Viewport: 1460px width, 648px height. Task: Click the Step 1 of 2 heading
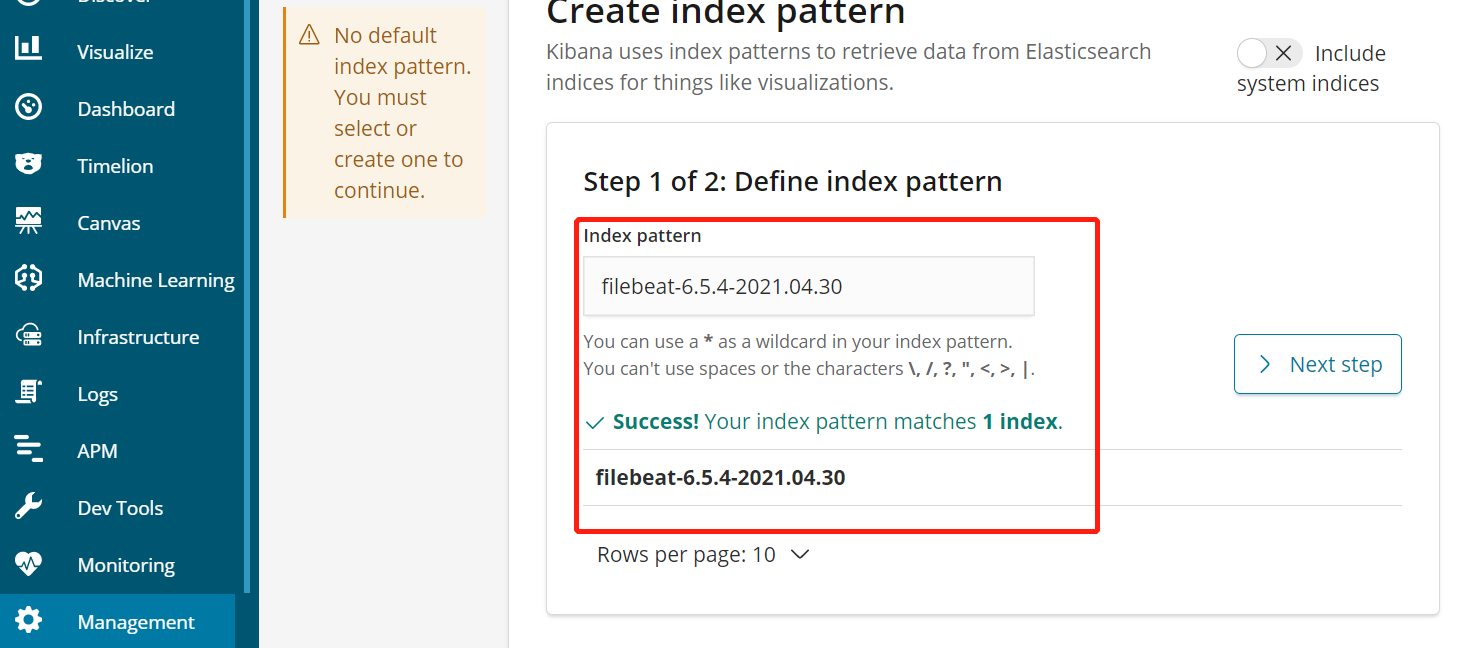click(793, 181)
